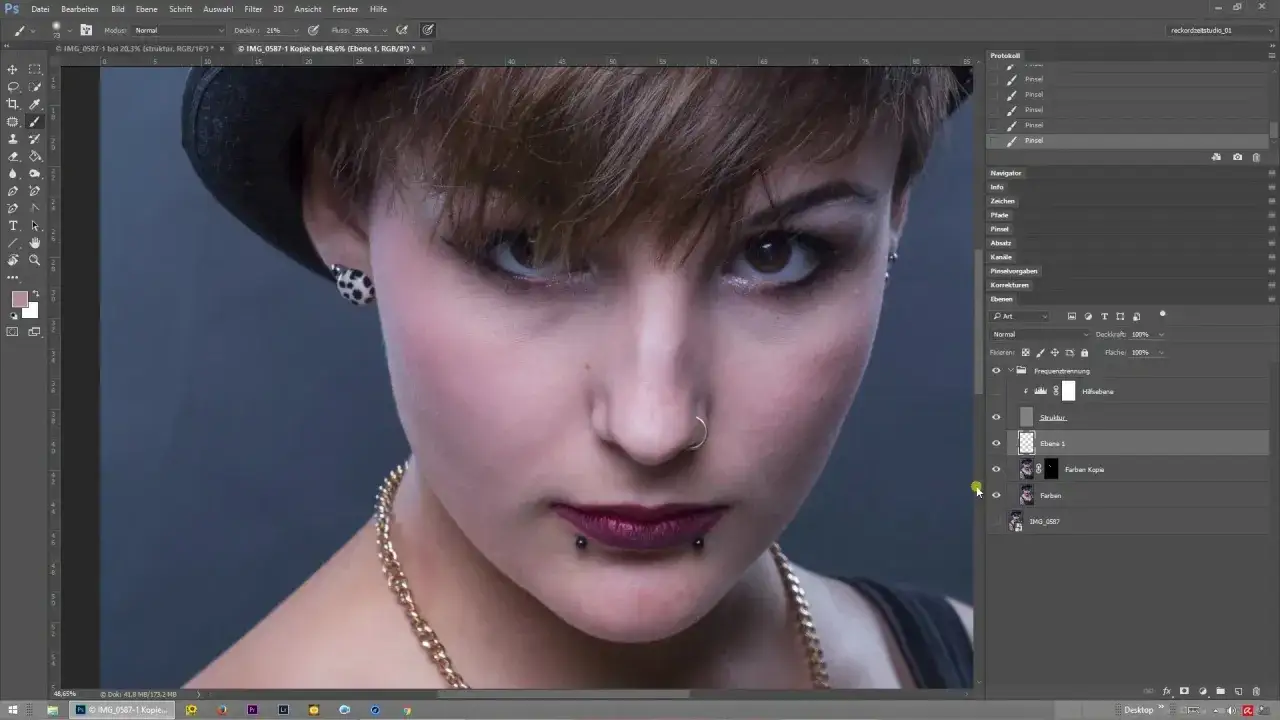Select the Zoom tool
This screenshot has height=720, width=1280.
34,261
